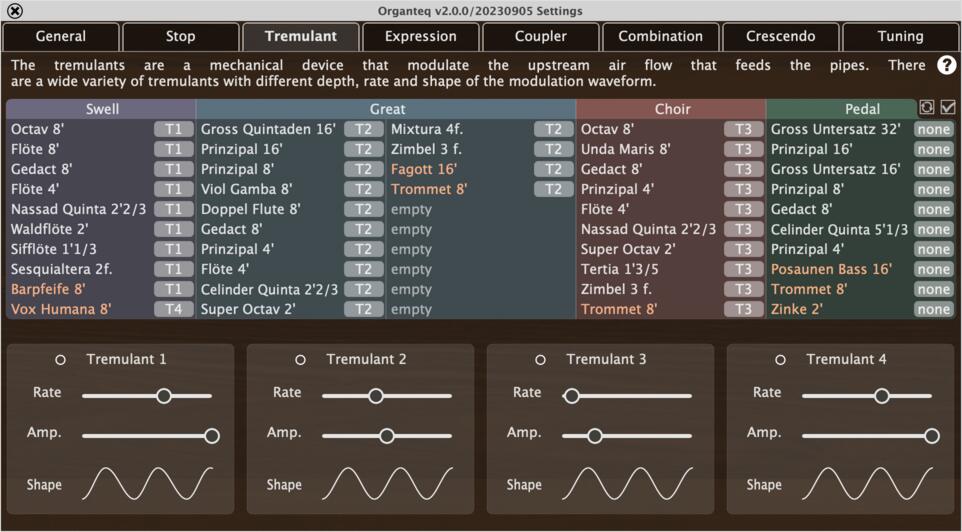Open none dropdown for Posaunen Bass 16'
This screenshot has width=962, height=532.
934,269
